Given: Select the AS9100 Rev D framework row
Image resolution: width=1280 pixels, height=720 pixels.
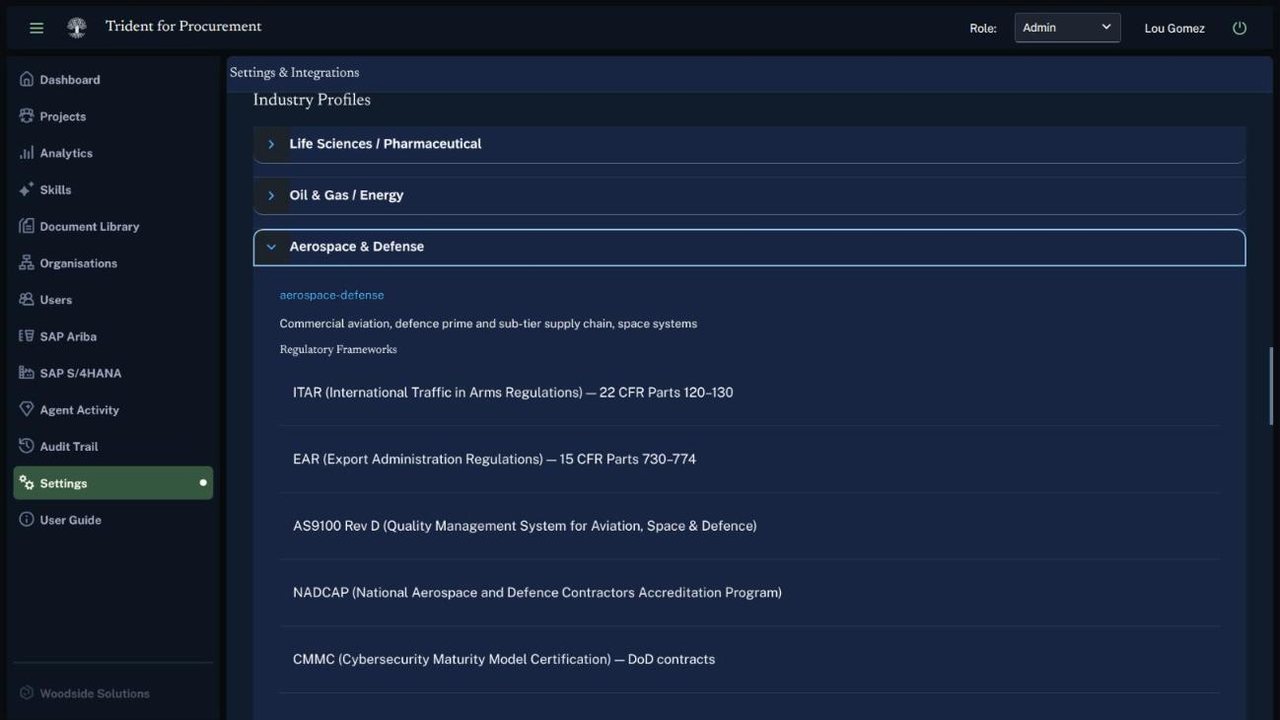Looking at the screenshot, I should click(750, 526).
